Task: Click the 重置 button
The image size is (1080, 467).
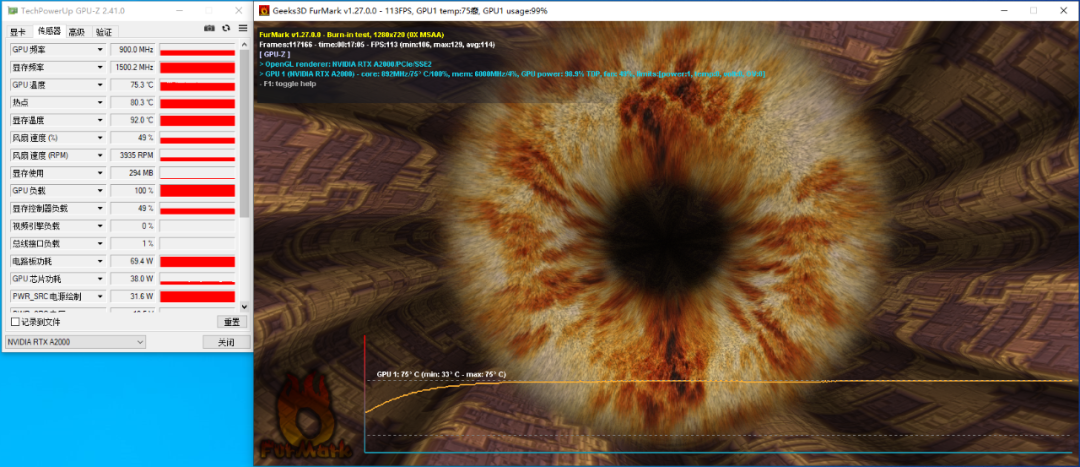Action: (x=231, y=322)
